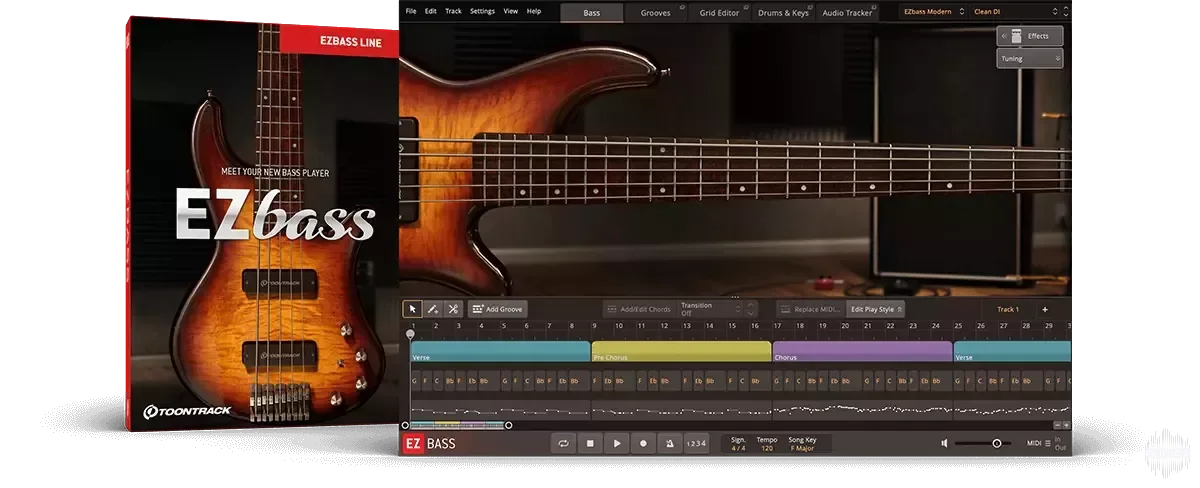
Task: Select the pencil draw tool
Action: [432, 309]
